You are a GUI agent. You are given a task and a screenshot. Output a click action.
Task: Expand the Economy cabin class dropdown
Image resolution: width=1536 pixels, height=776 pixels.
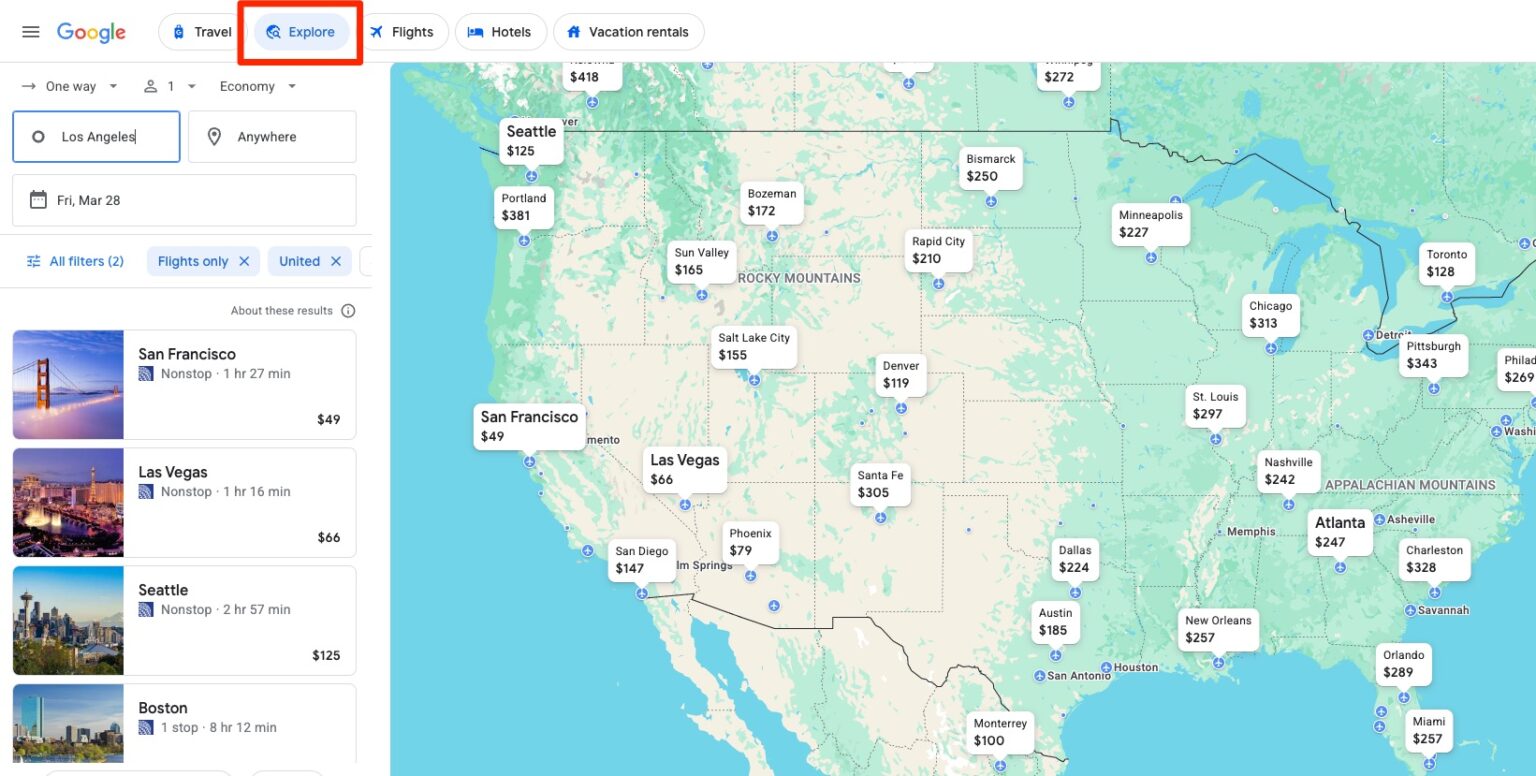[x=258, y=87]
